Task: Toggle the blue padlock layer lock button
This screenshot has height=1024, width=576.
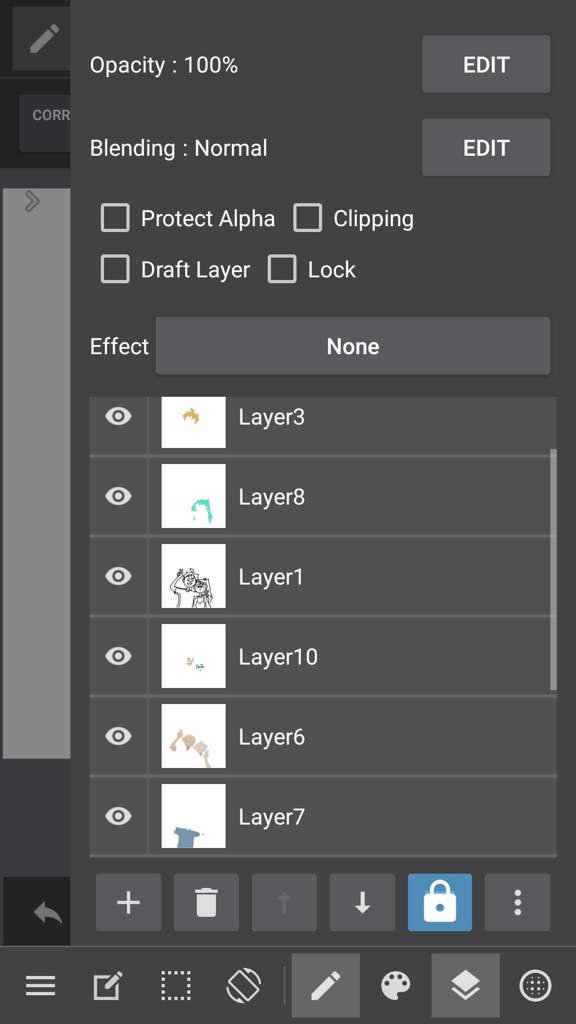Action: click(x=440, y=903)
